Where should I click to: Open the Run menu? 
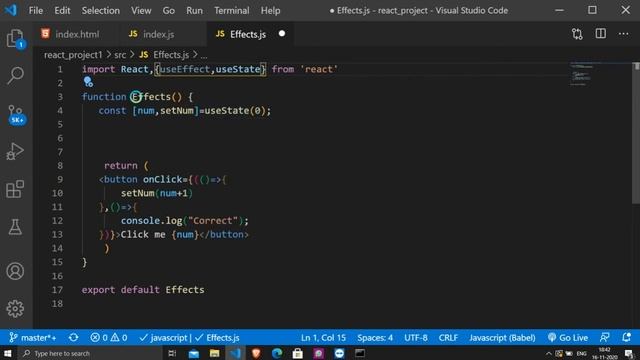click(194, 10)
